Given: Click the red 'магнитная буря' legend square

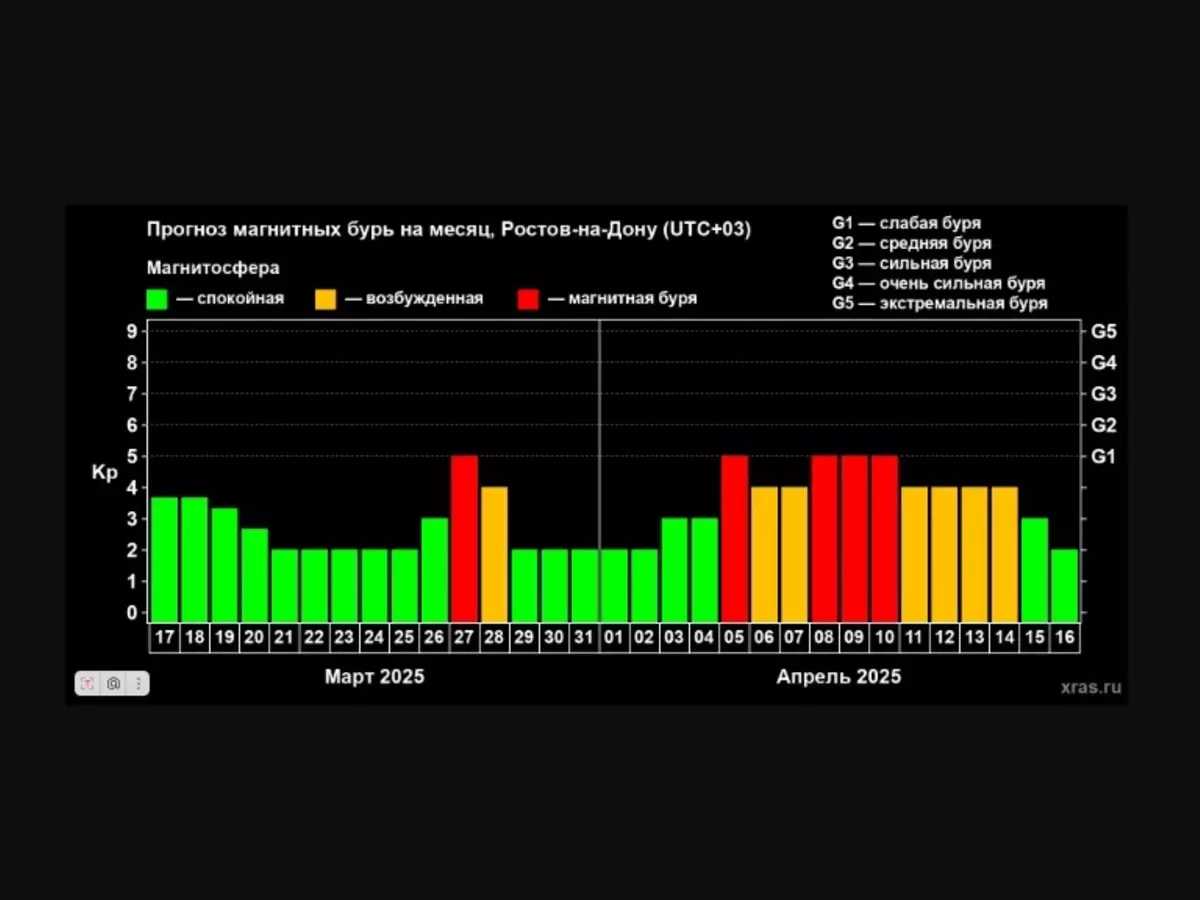Looking at the screenshot, I should 528,299.
